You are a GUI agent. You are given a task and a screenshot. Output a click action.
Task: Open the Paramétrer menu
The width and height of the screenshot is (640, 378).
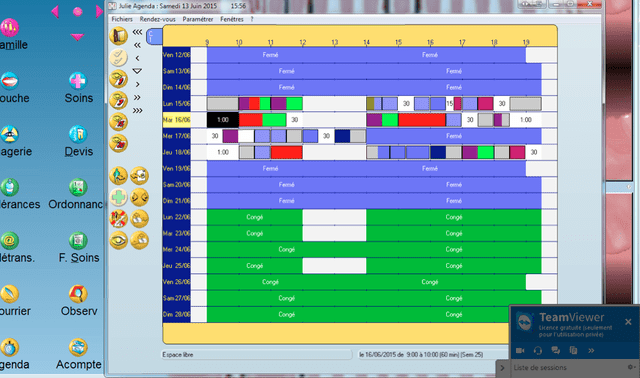click(x=198, y=19)
